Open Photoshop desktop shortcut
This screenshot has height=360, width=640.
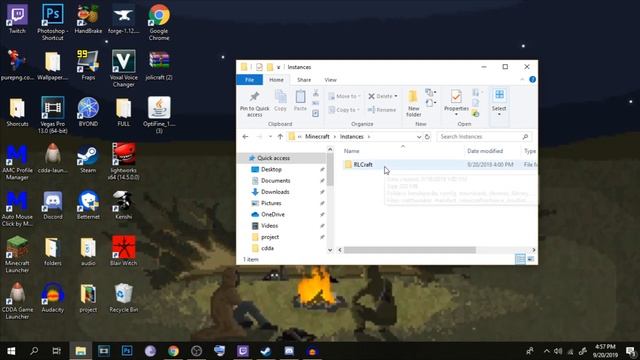point(53,22)
